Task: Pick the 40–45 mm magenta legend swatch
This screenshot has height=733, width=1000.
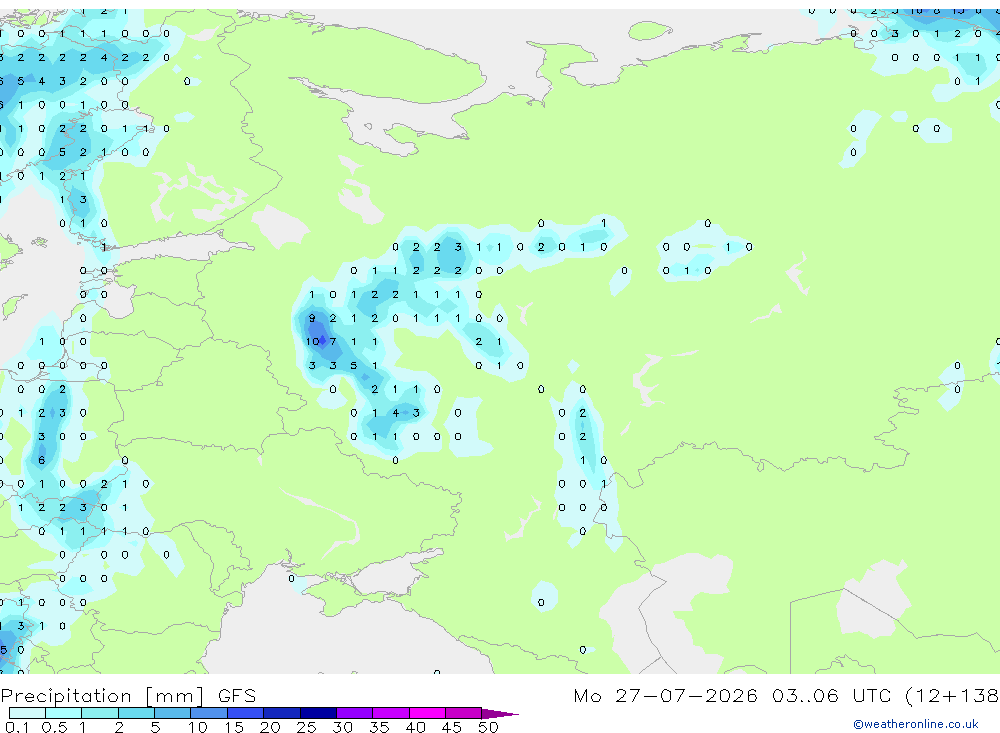Action: click(x=427, y=713)
